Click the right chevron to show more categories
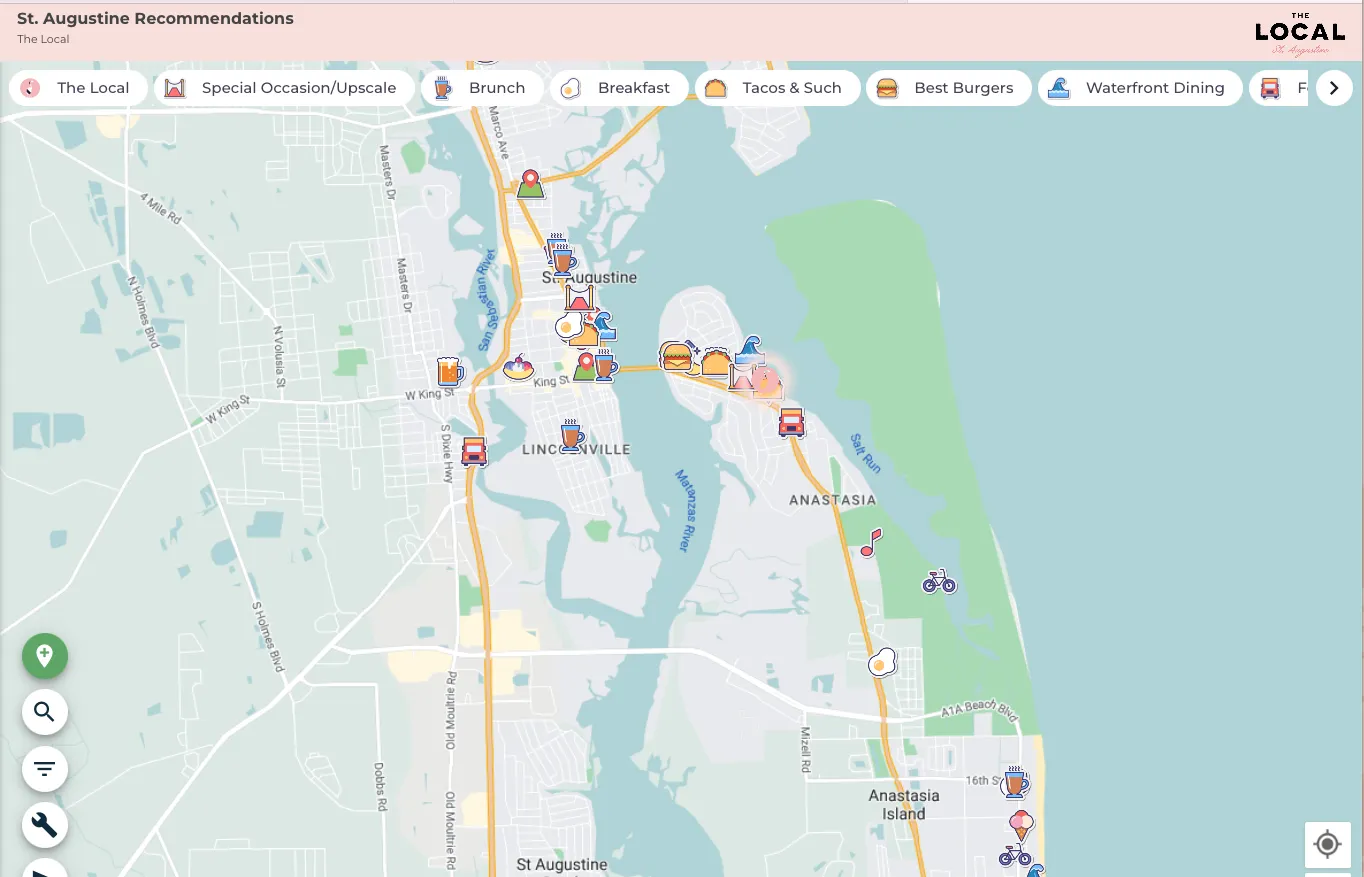Image resolution: width=1364 pixels, height=877 pixels. [1334, 88]
